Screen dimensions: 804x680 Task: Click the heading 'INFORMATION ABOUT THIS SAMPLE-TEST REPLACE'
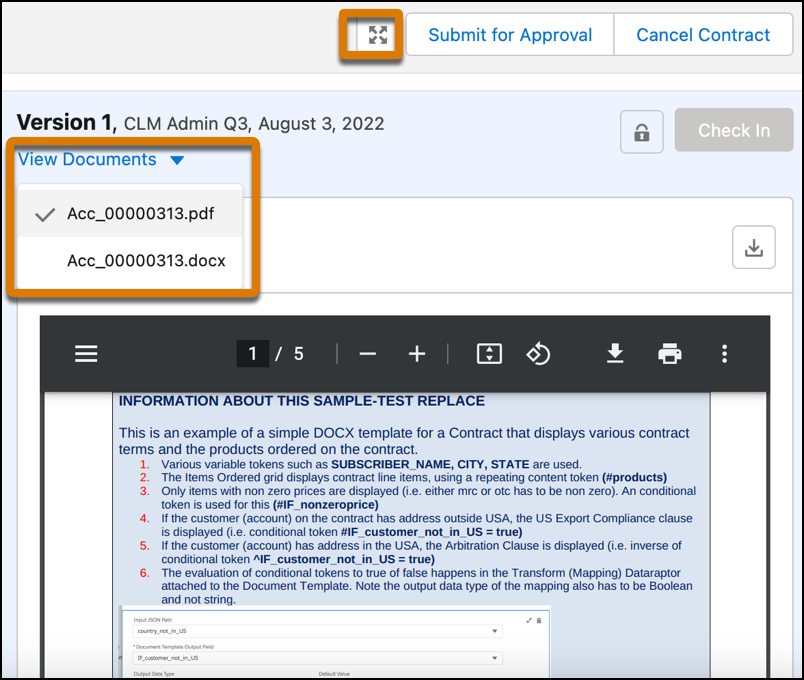[302, 401]
